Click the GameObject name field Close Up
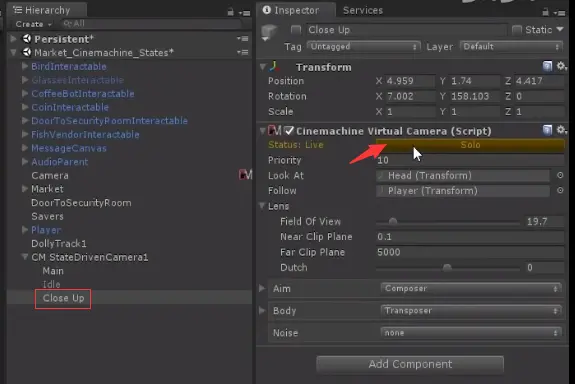Image resolution: width=575 pixels, height=384 pixels. tap(407, 30)
